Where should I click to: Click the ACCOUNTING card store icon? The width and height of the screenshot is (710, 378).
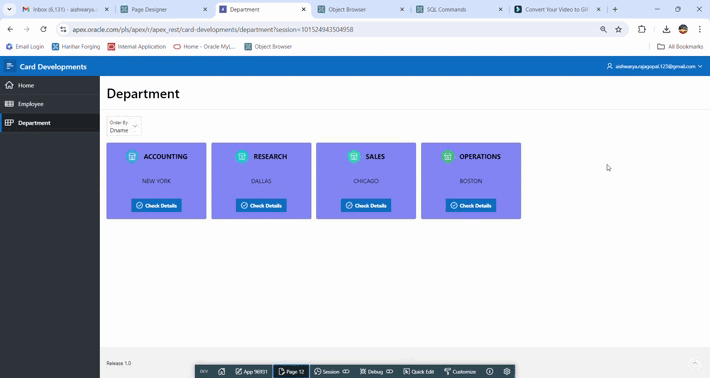[x=132, y=156]
